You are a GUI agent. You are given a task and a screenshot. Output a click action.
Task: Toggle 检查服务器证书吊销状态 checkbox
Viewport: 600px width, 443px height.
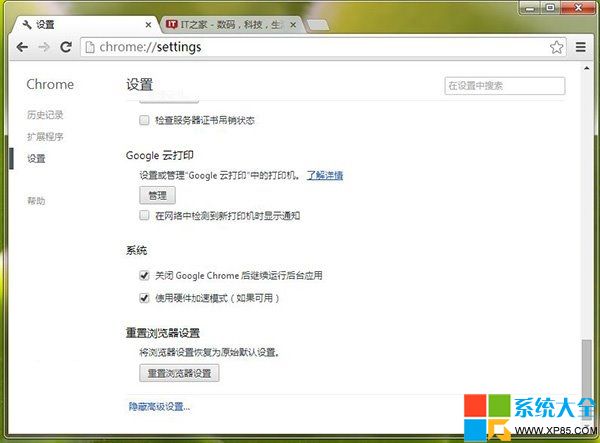pyautogui.click(x=144, y=120)
